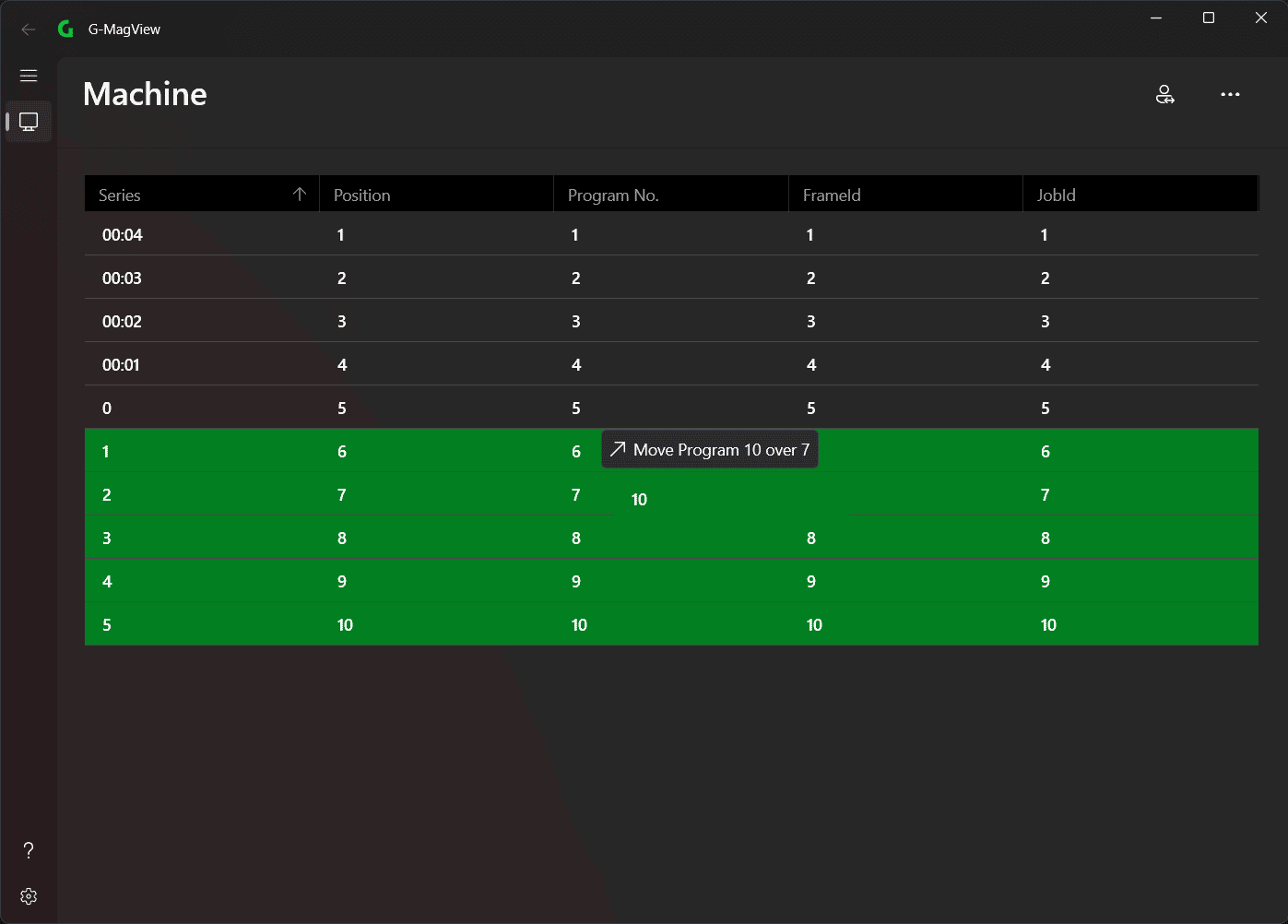Toggle Series column sort arrow
The width and height of the screenshot is (1288, 924).
(x=299, y=195)
